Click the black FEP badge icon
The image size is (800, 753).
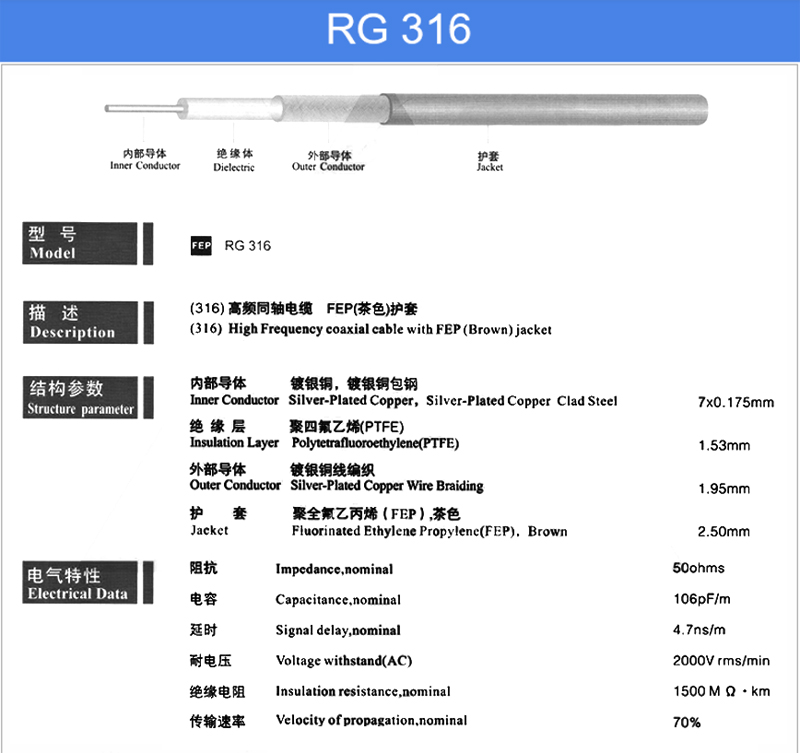[201, 246]
